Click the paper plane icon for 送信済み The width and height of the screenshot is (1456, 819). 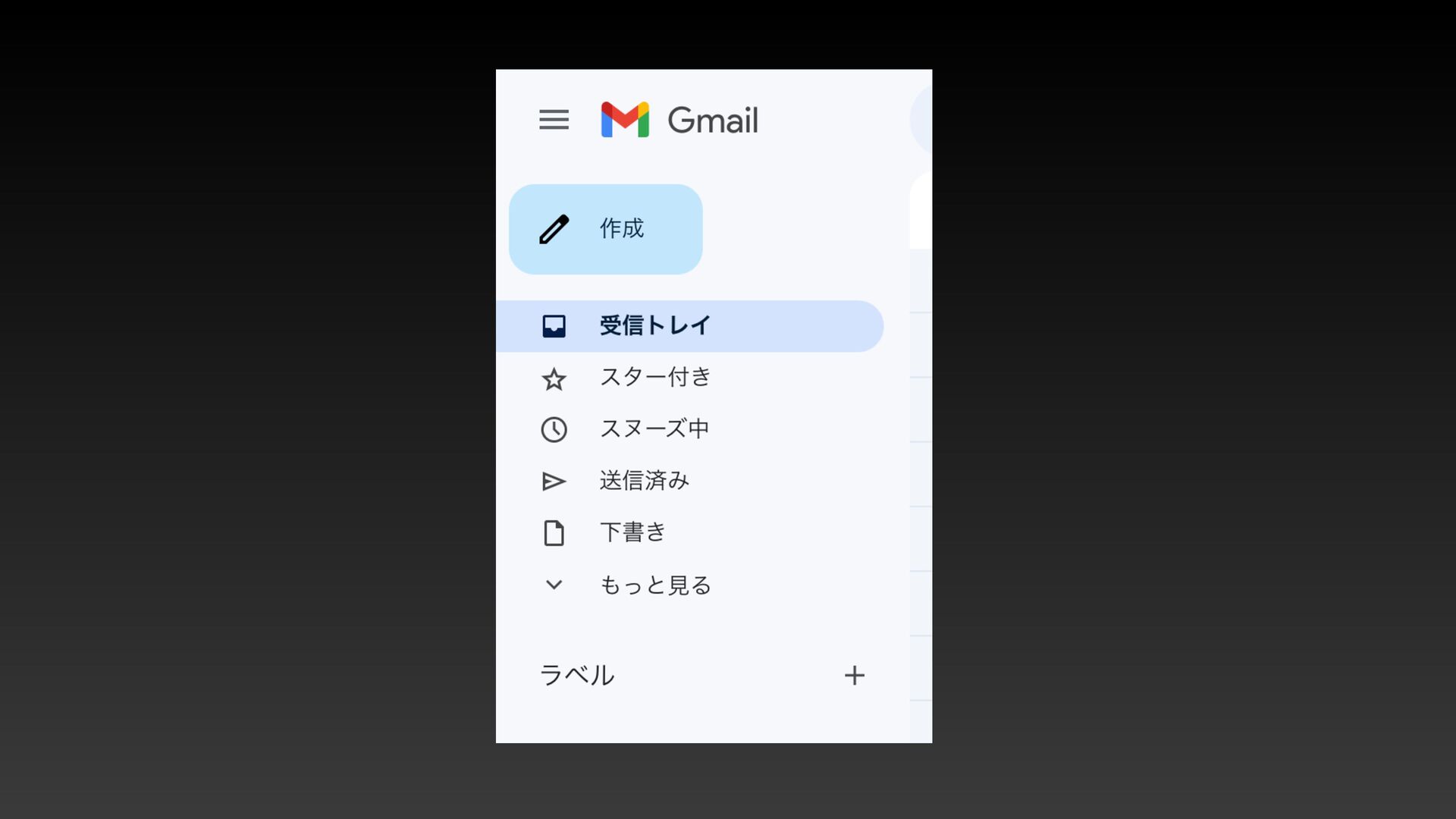[554, 482]
